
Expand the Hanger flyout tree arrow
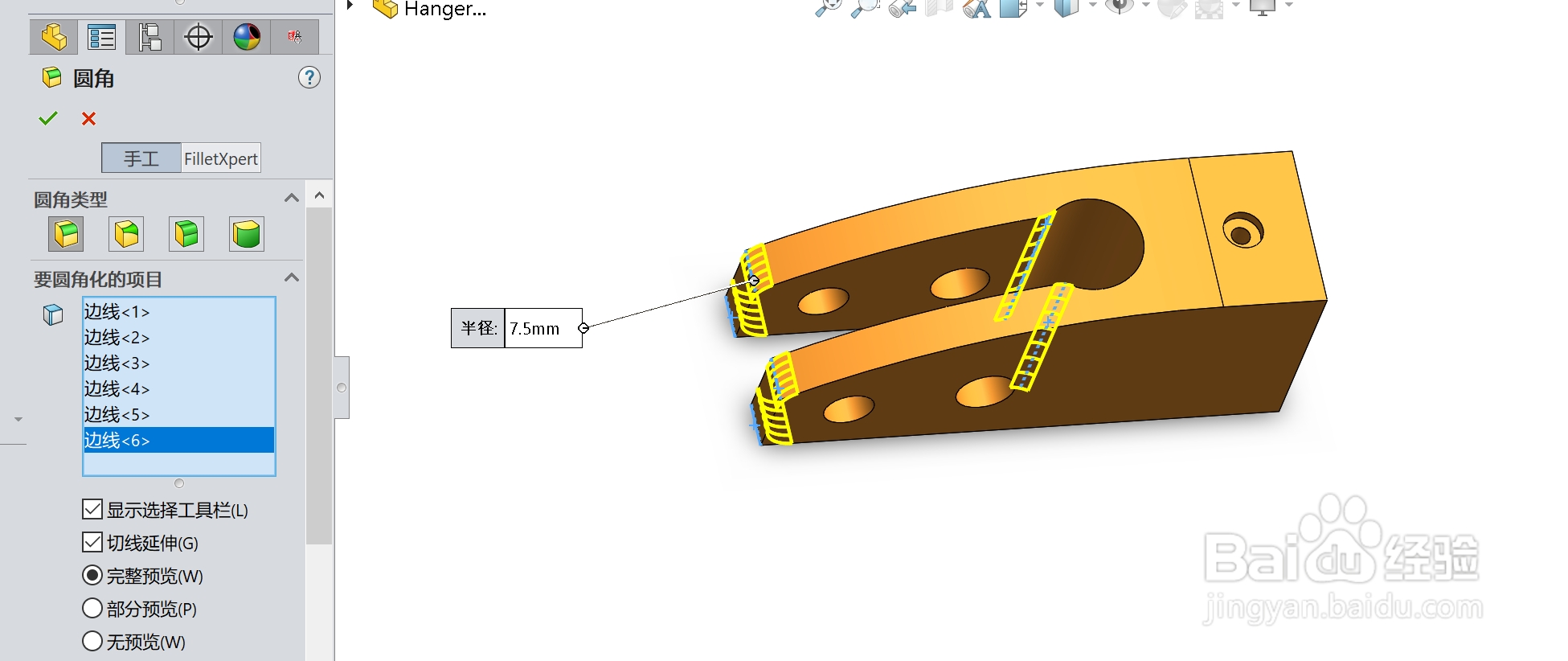pos(350,5)
